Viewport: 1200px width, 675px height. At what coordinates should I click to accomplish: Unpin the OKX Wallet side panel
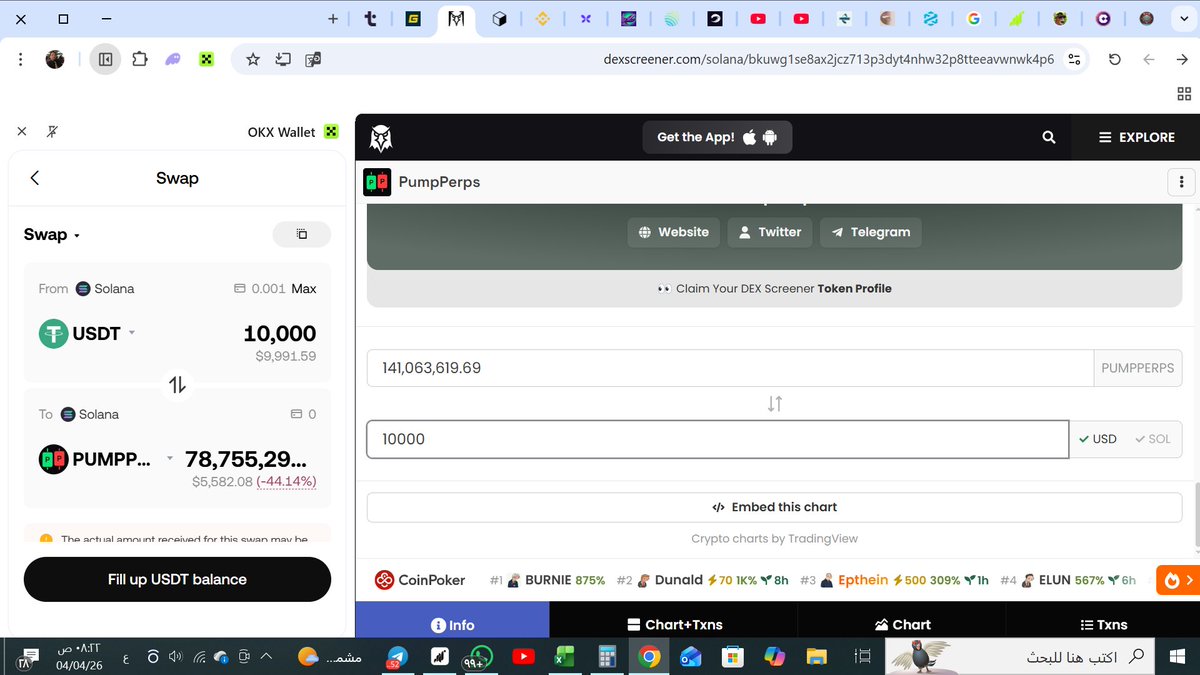click(x=52, y=132)
